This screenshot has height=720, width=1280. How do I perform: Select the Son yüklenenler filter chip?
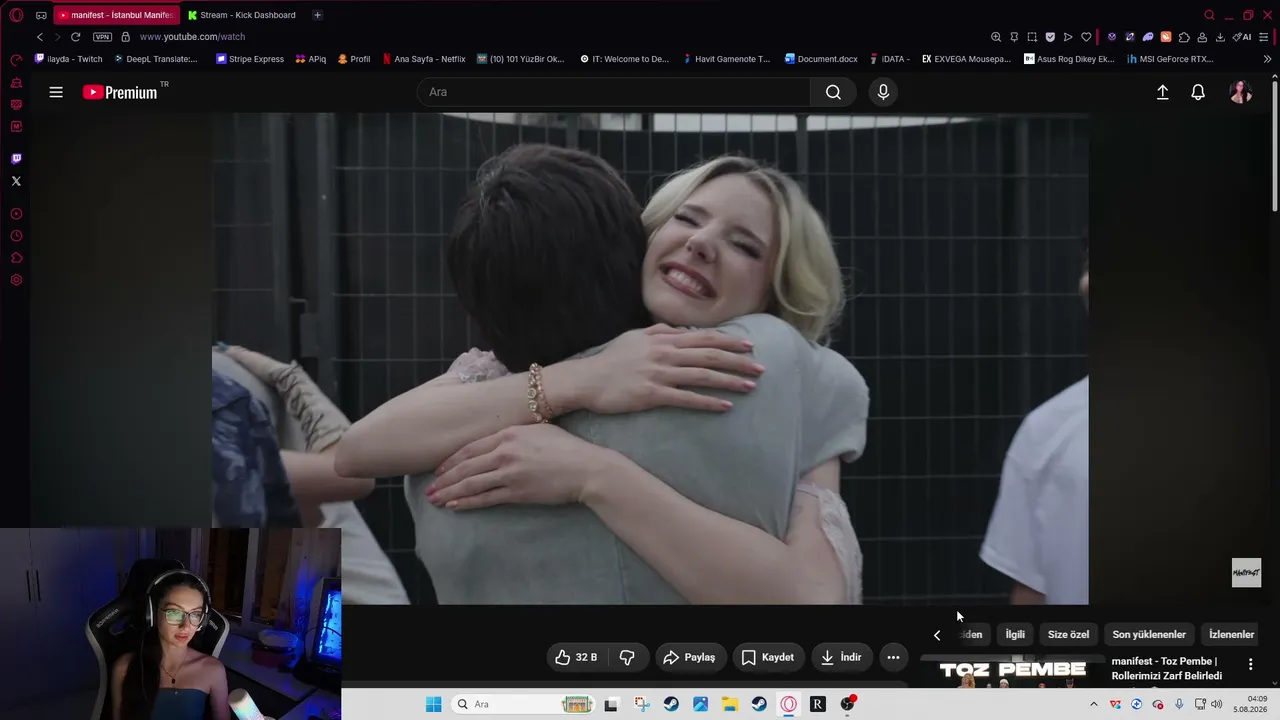(1149, 635)
